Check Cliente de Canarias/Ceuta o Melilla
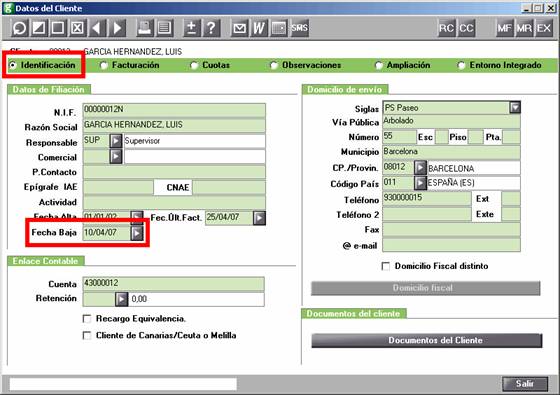The image size is (560, 395). 87,335
